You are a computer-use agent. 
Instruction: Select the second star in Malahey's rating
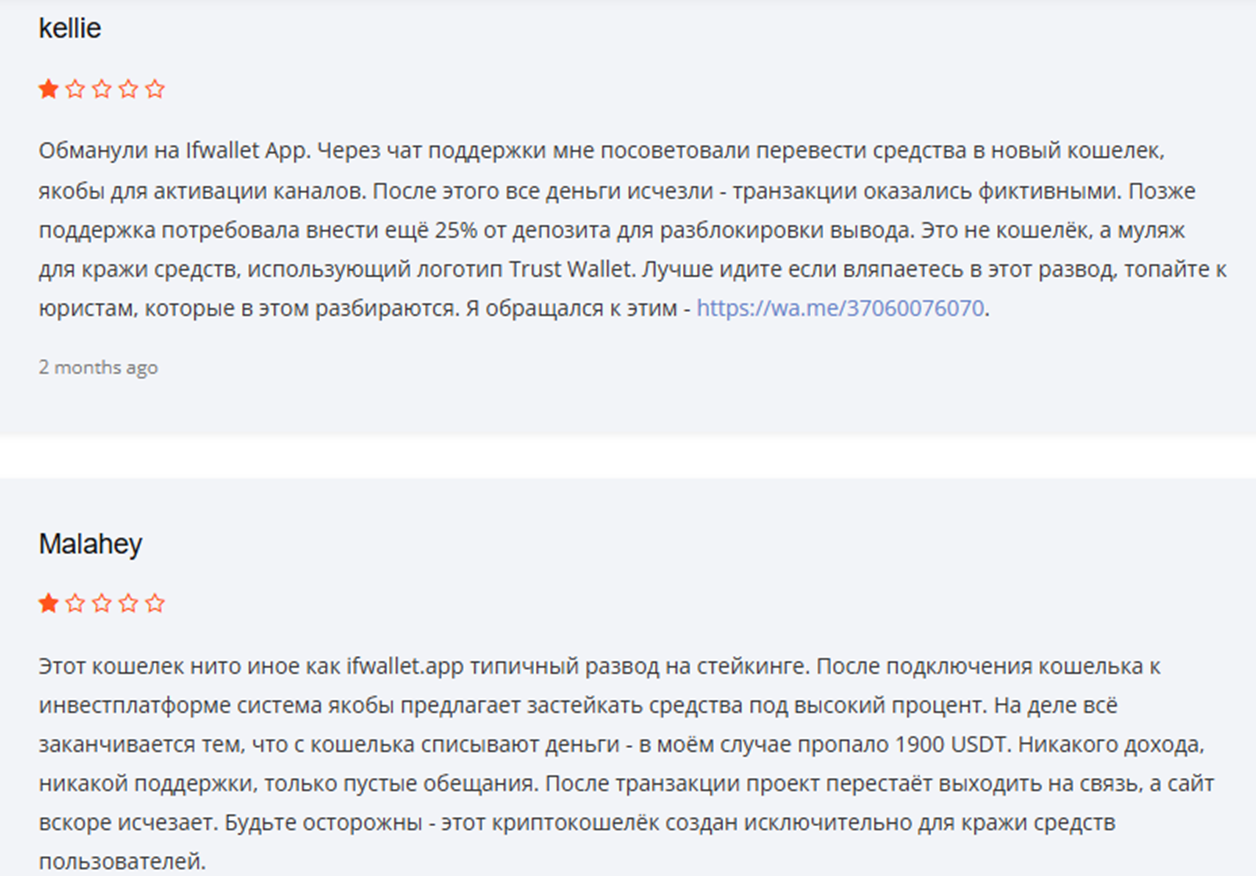tap(75, 603)
